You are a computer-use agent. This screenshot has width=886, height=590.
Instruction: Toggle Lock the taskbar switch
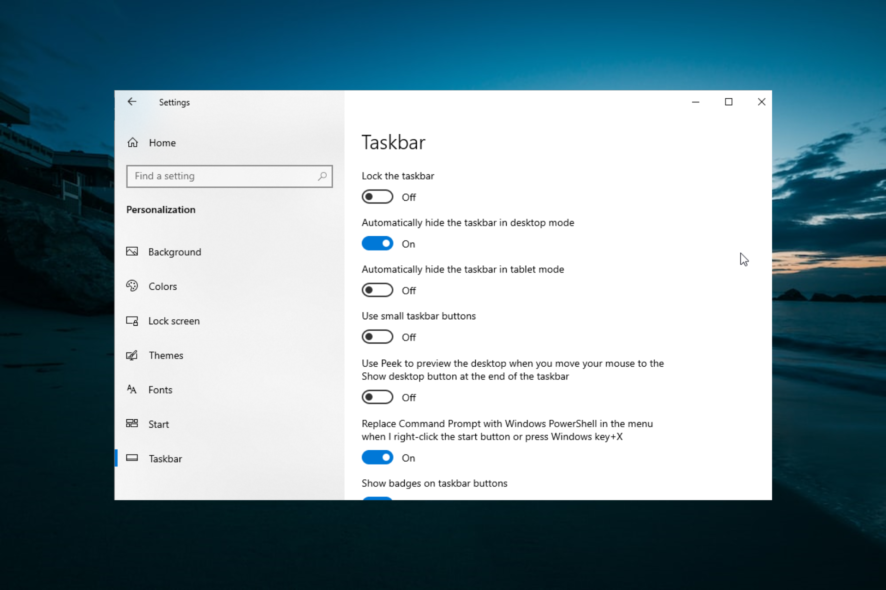click(377, 197)
